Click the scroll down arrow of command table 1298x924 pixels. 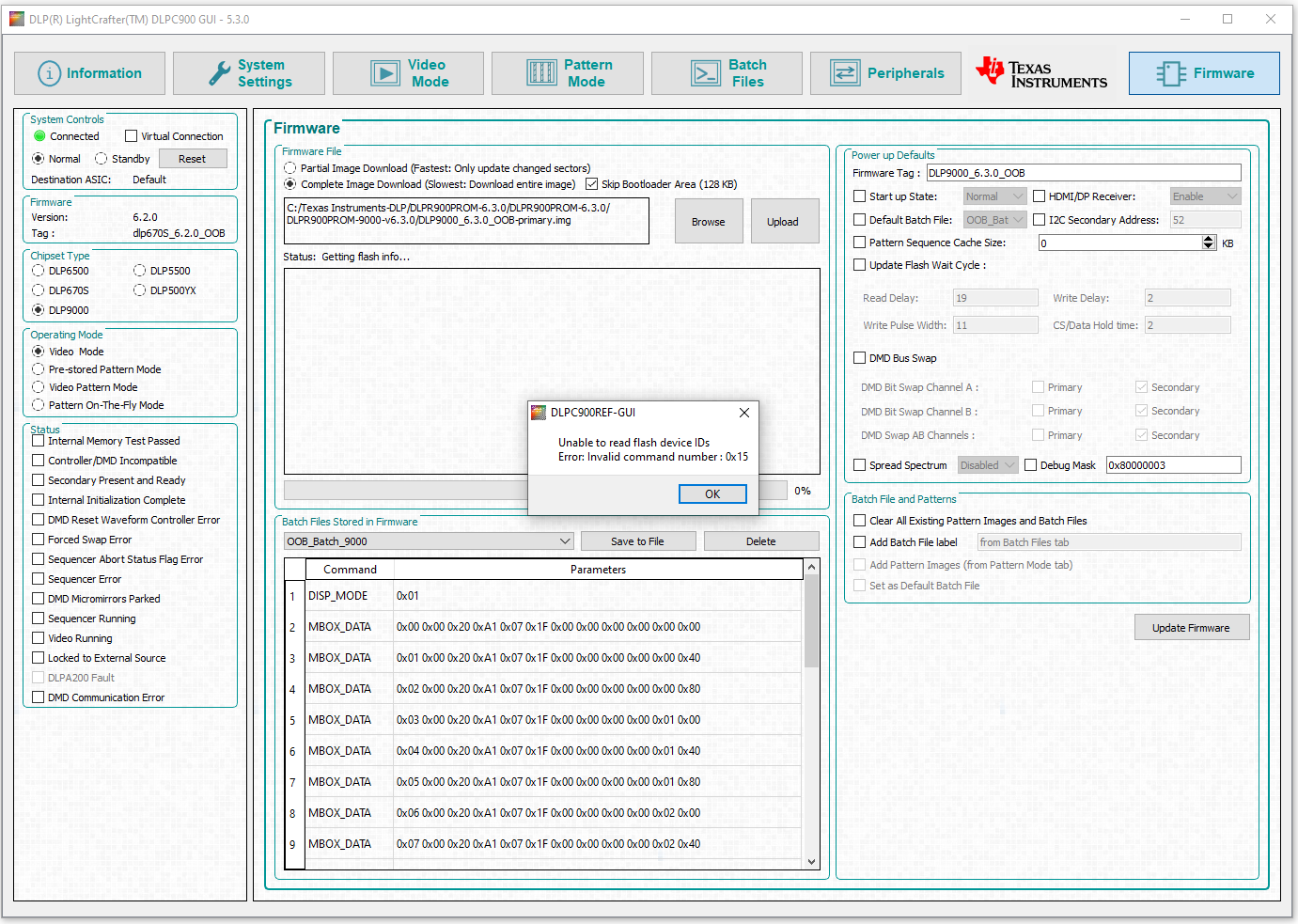pyautogui.click(x=811, y=862)
